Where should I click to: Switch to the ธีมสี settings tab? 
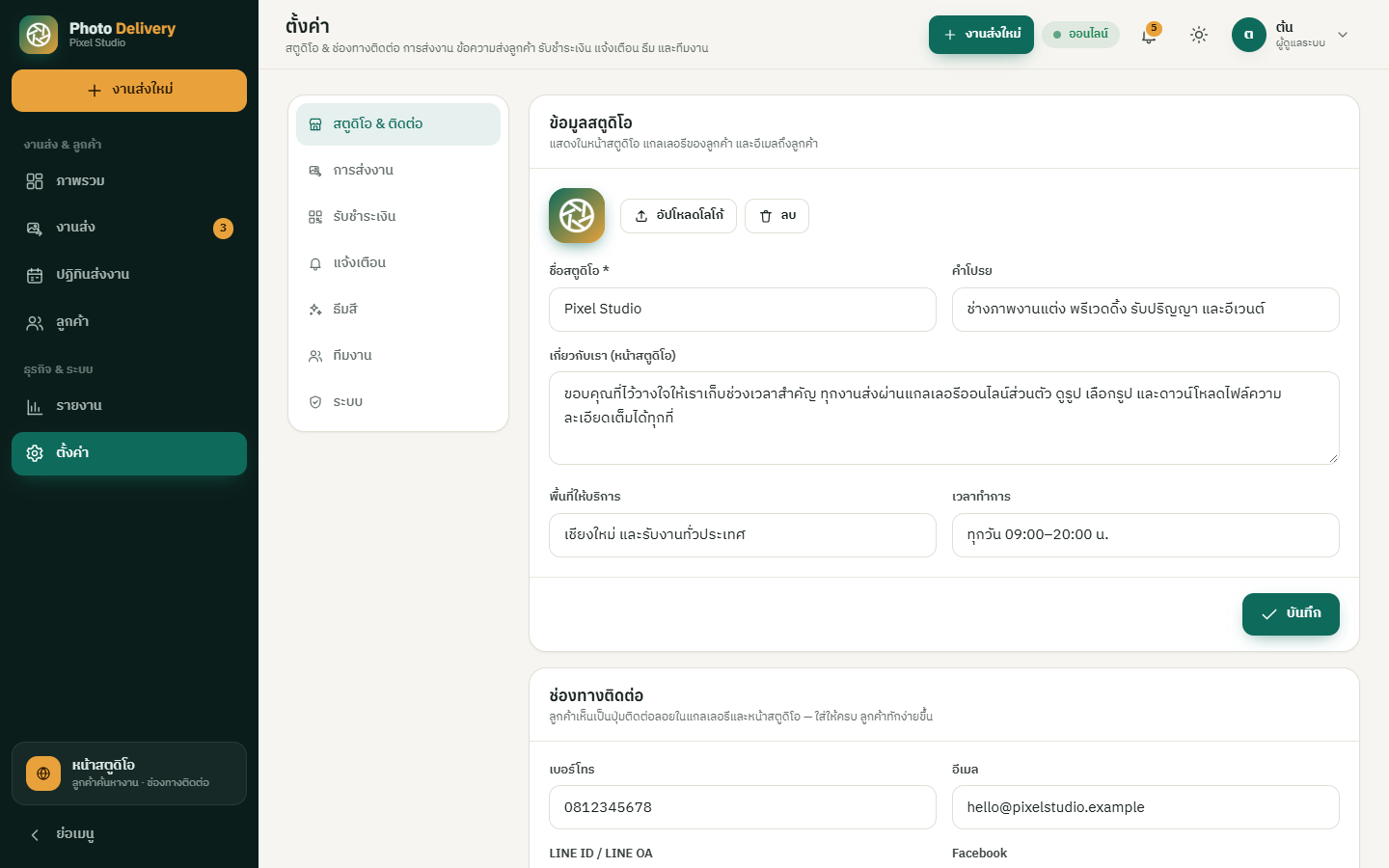click(x=398, y=310)
